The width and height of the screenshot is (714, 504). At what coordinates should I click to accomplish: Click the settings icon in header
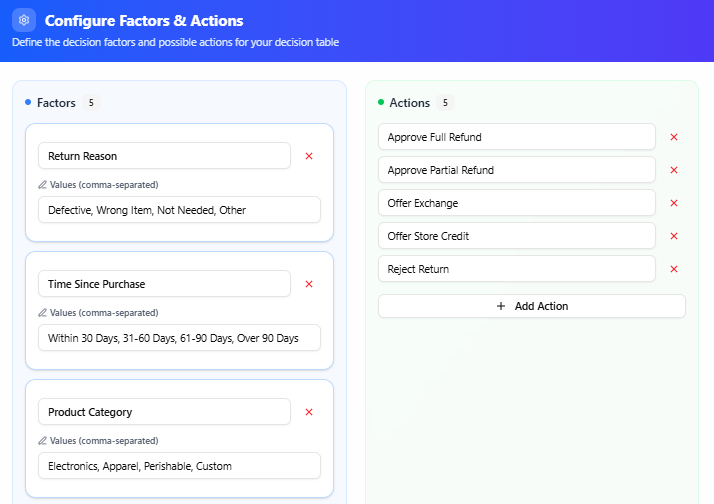24,20
